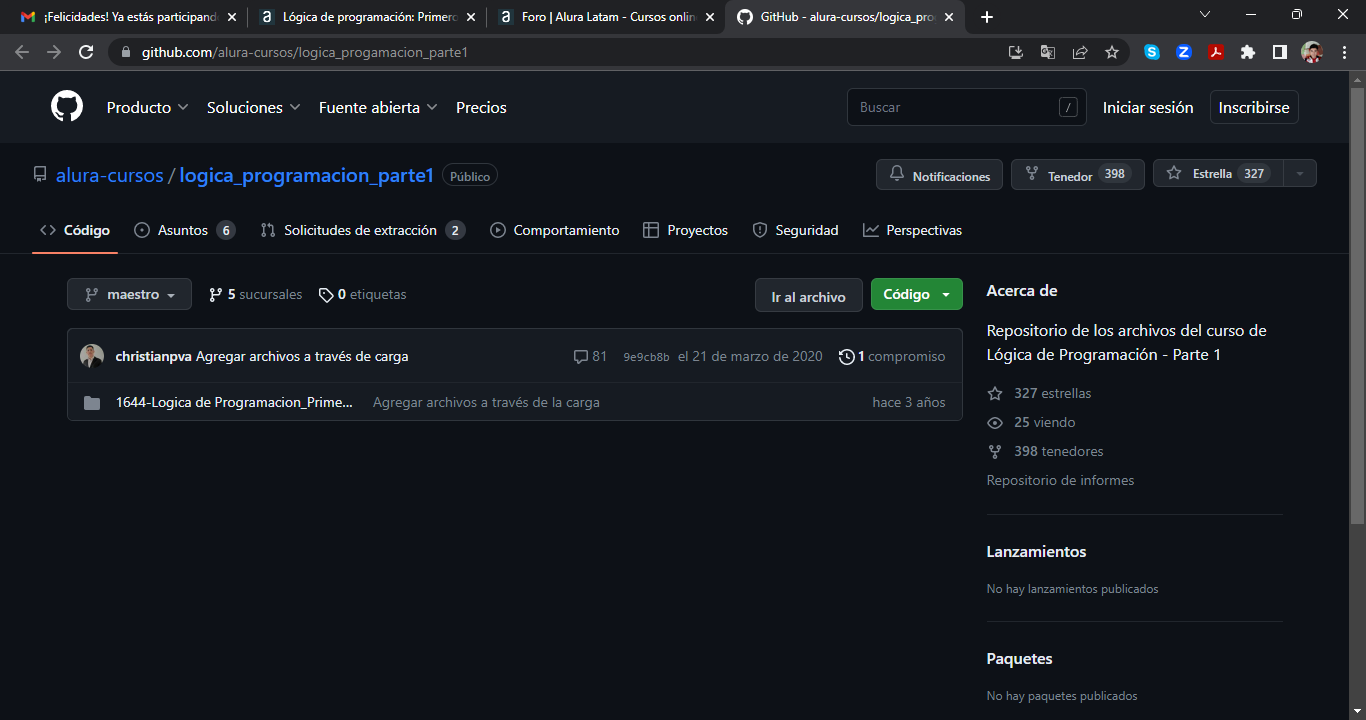Open a new browser tab
This screenshot has height=720, width=1366.
987,17
